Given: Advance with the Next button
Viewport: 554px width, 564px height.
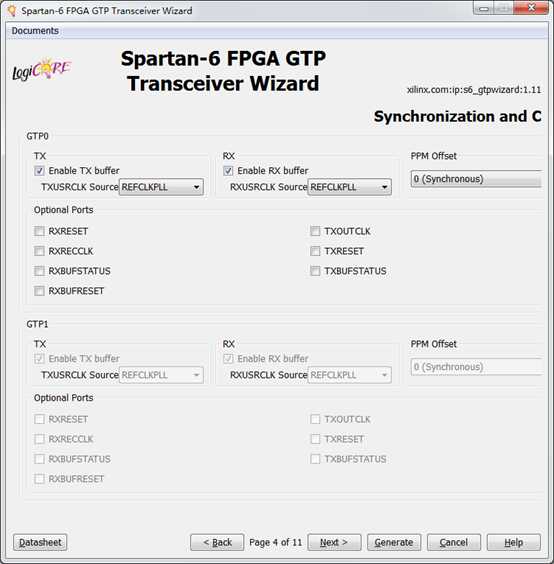Looking at the screenshot, I should (334, 542).
